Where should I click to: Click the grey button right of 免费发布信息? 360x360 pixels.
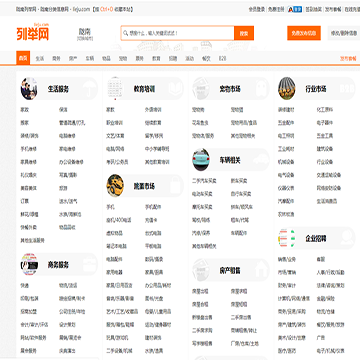click(x=344, y=33)
